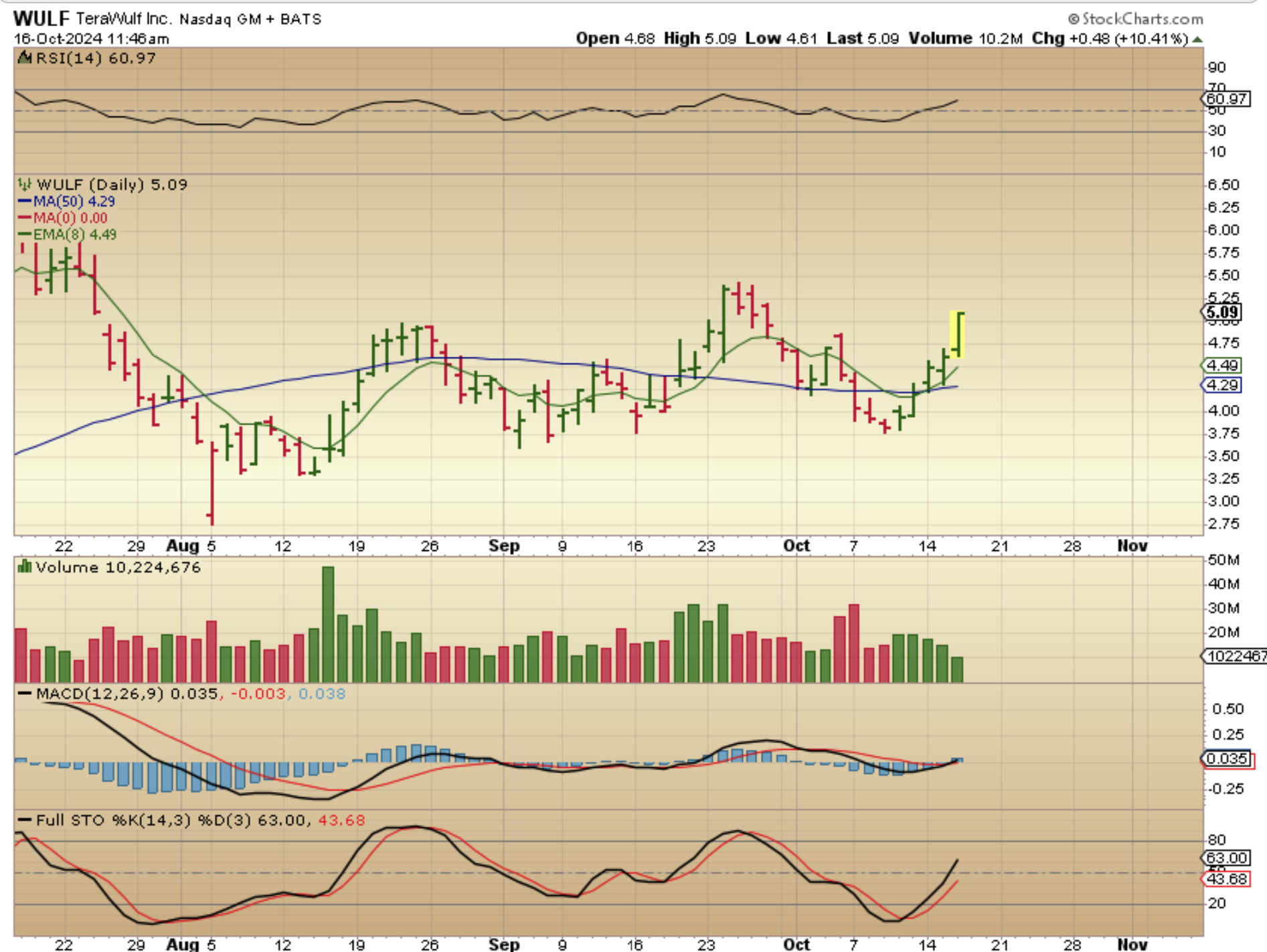The image size is (1267, 952).
Task: Click the 60.97 RSI value tag on axis
Action: (x=1226, y=99)
